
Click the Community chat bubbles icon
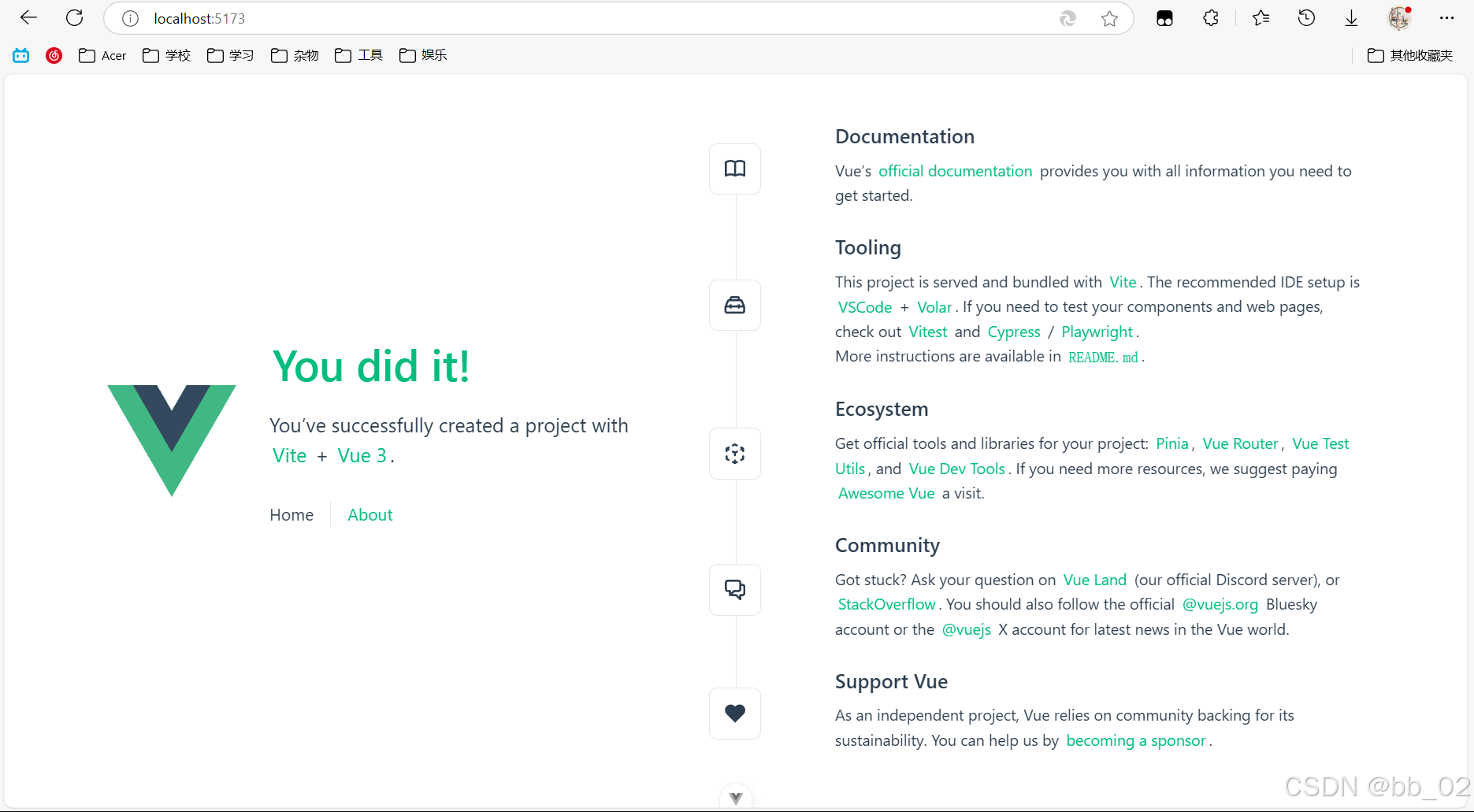[735, 590]
